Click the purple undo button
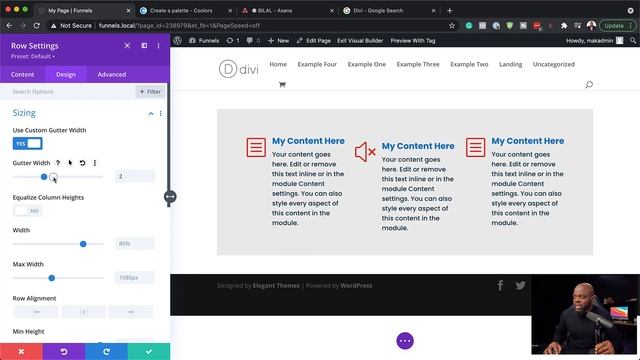The height and width of the screenshot is (360, 640). tap(64, 351)
